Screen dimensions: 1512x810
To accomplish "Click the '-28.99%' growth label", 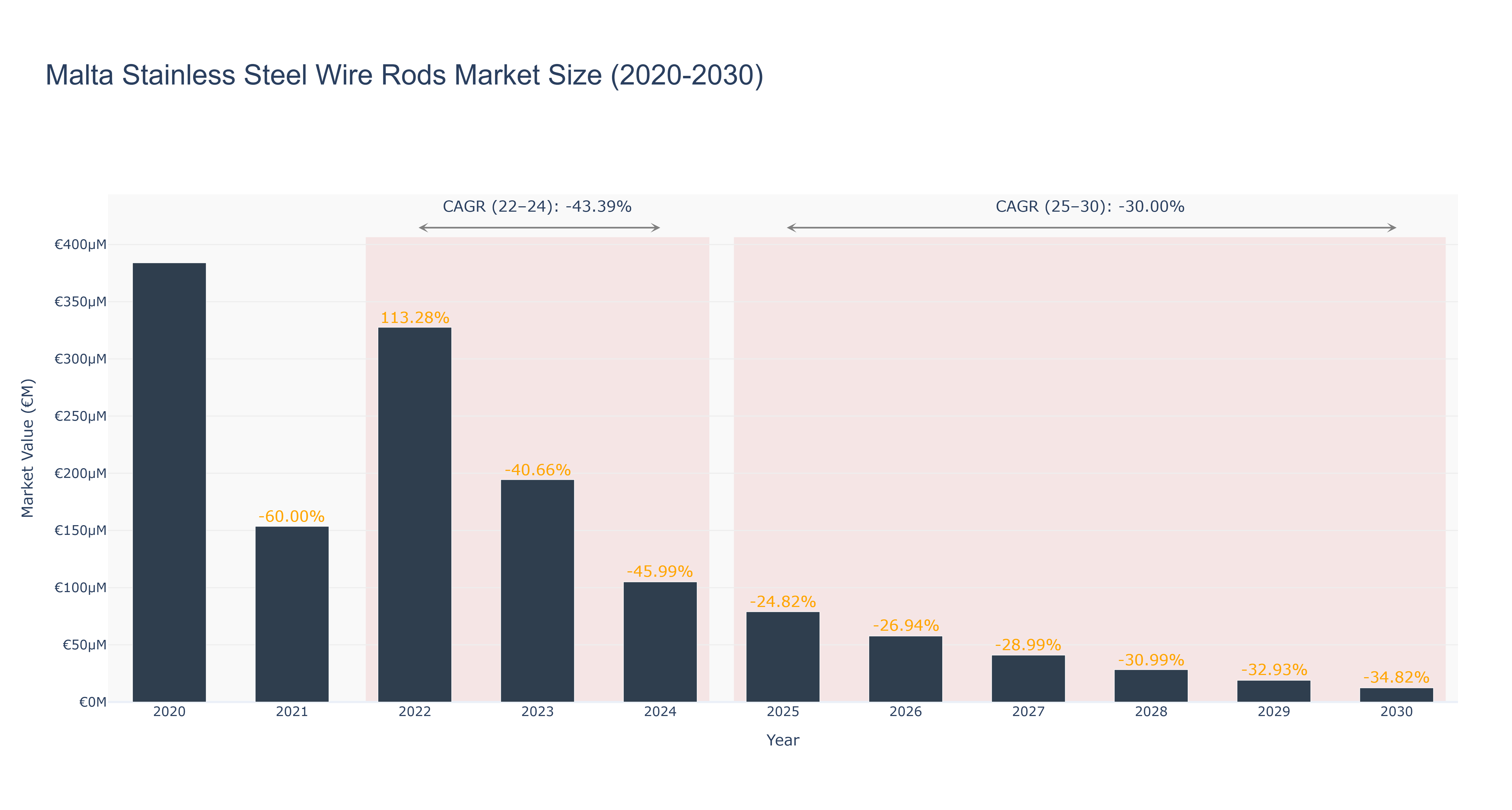I will click(1028, 645).
